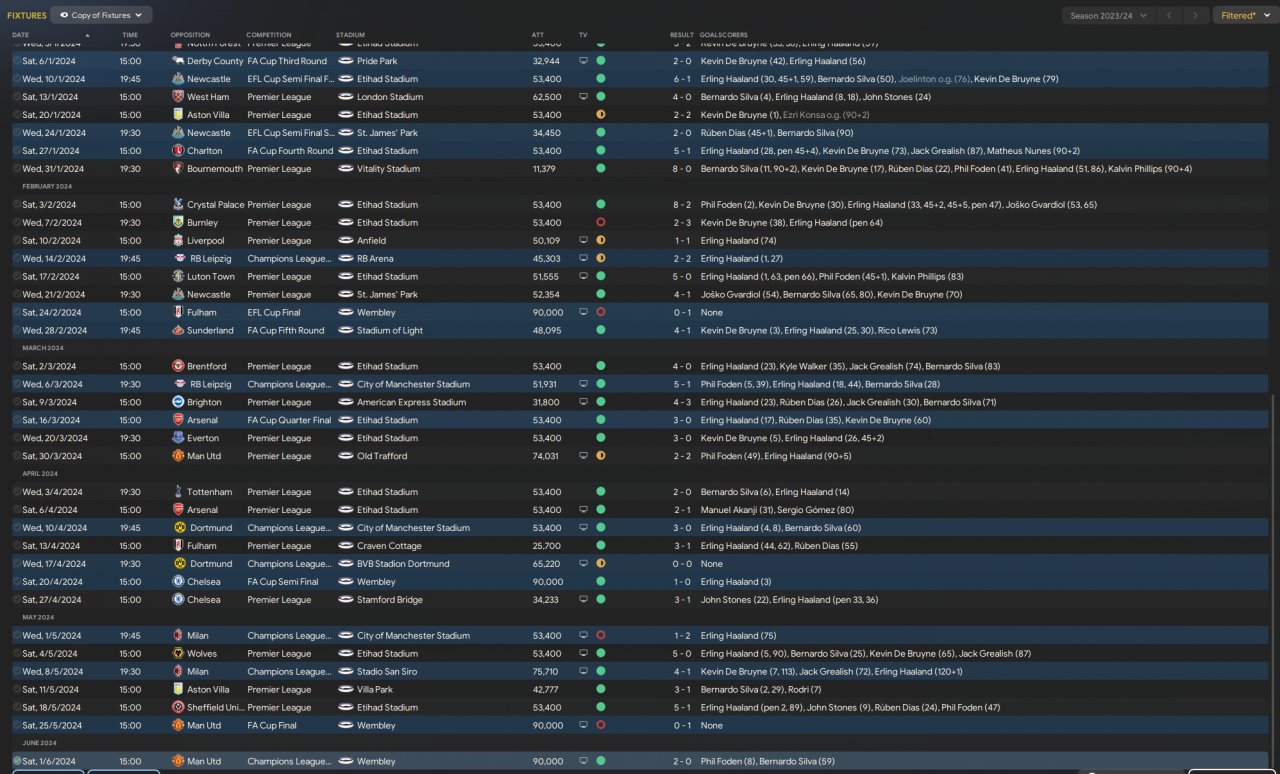1280x774 pixels.
Task: Sort by the Goalscorers column header
Action: pos(723,35)
